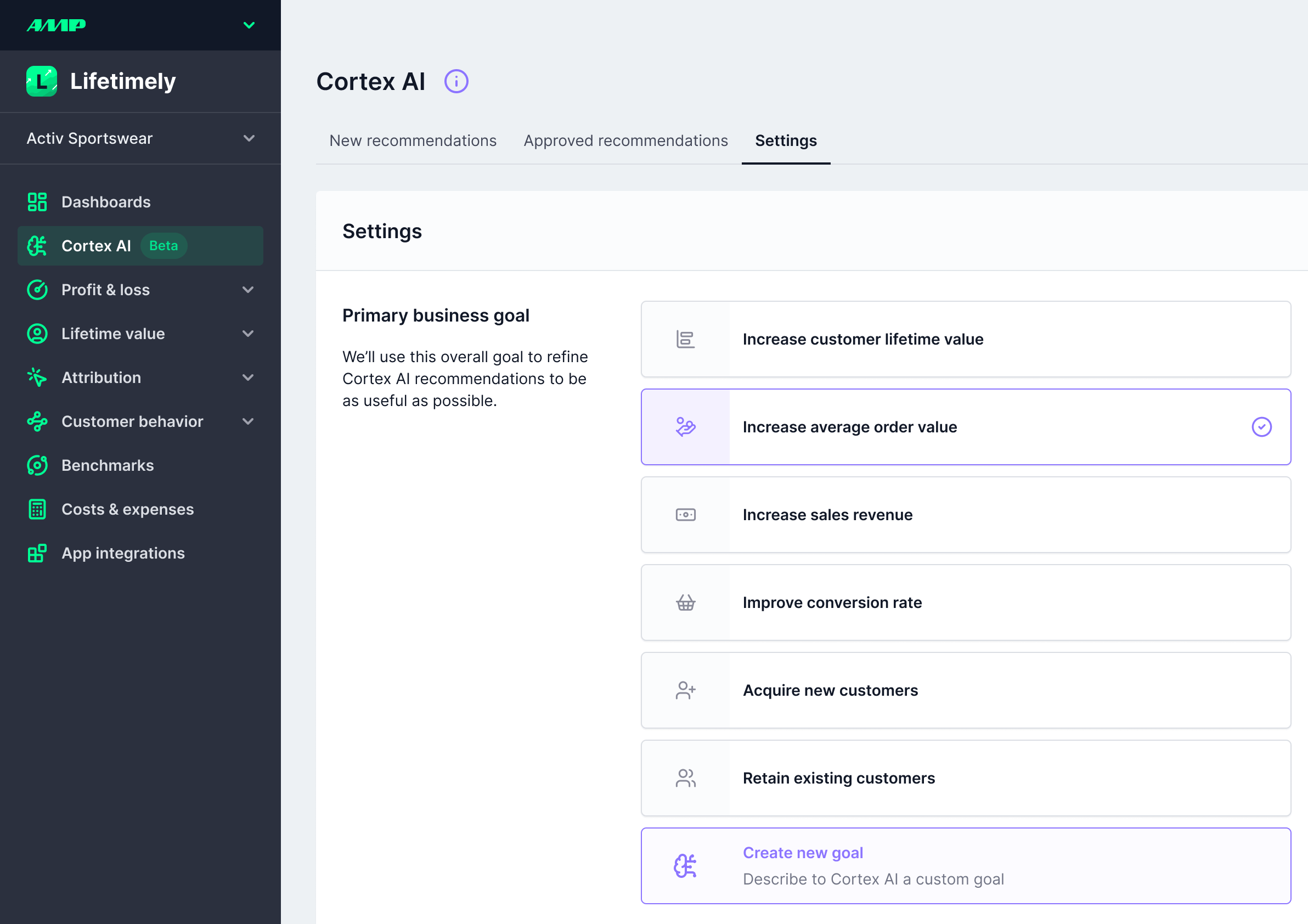This screenshot has width=1308, height=924.
Task: Open Dashboards from the sidebar icon
Action: coord(37,202)
